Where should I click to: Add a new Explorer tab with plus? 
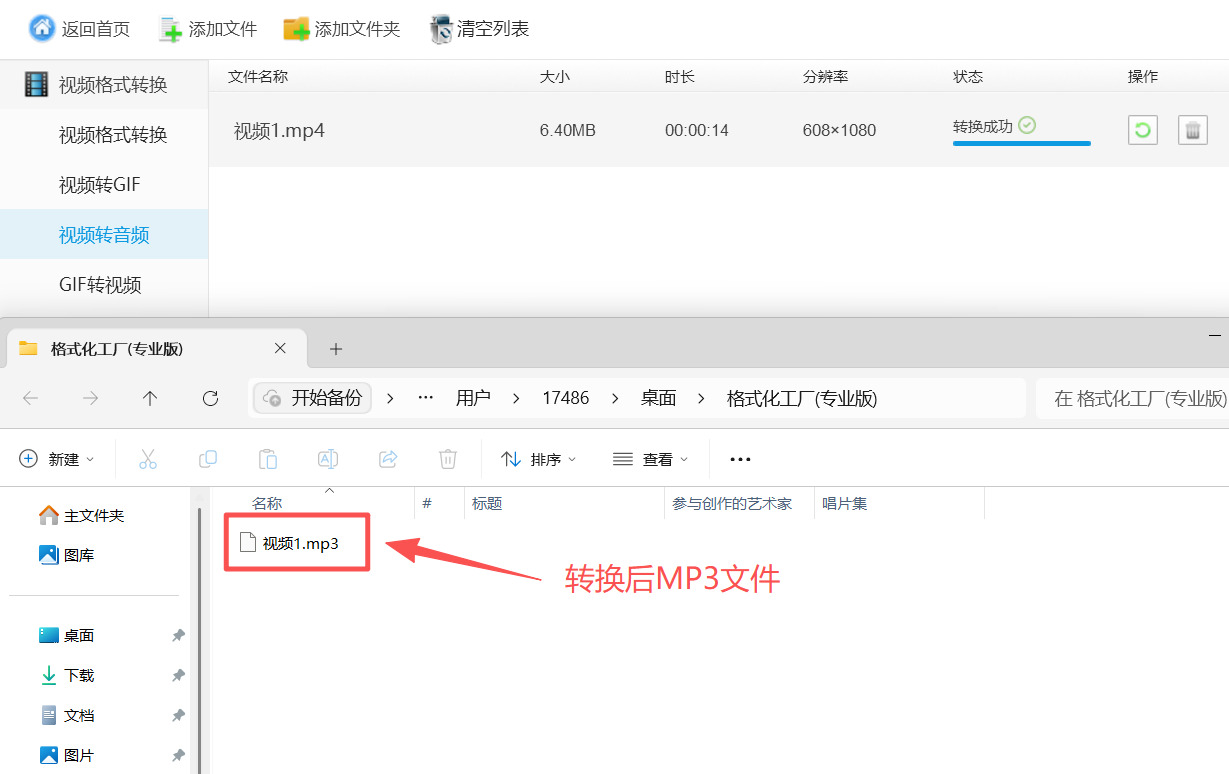[336, 348]
